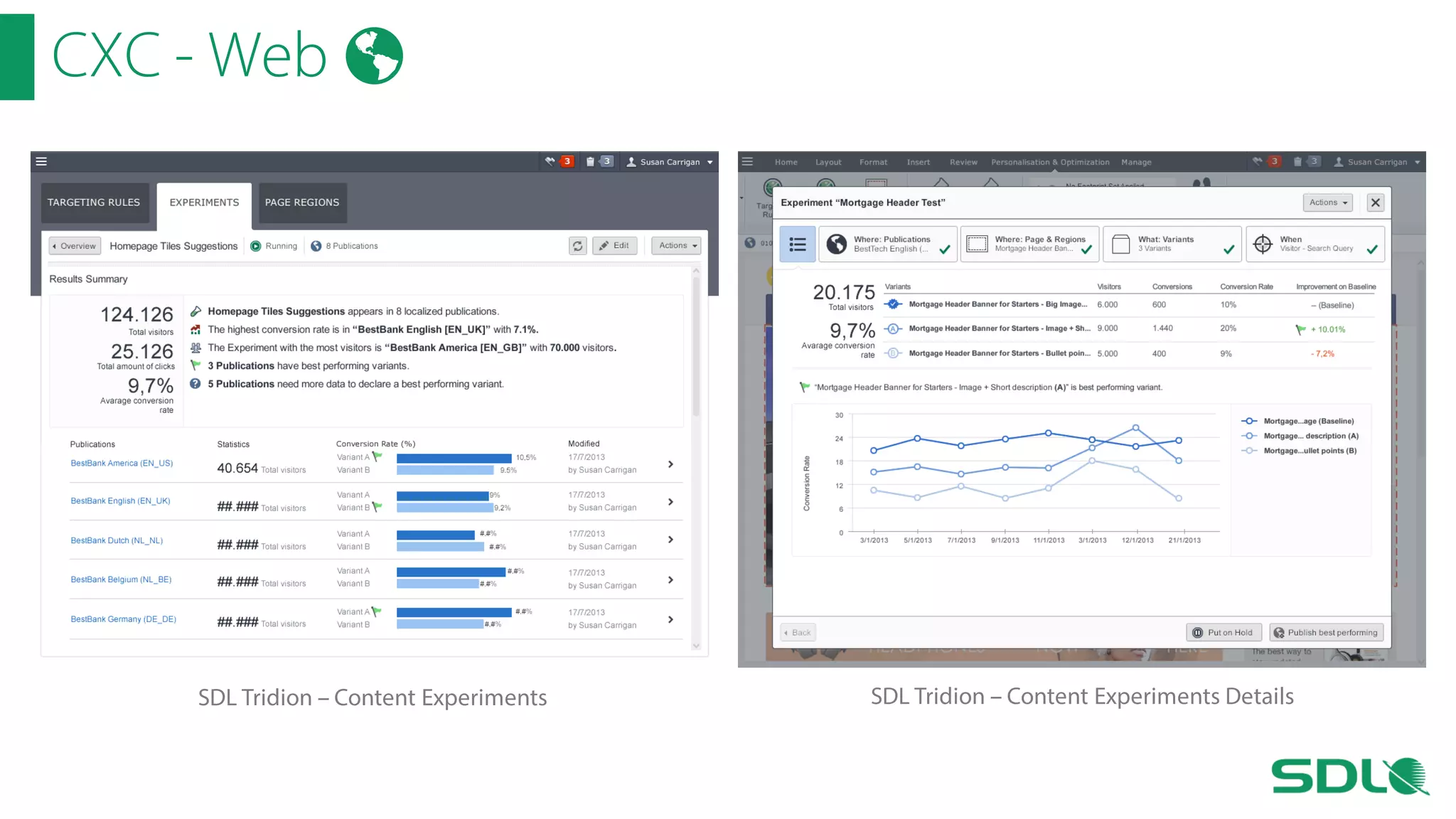Select the summary list view step
Image resolution: width=1456 pixels, height=819 pixels.
click(798, 245)
